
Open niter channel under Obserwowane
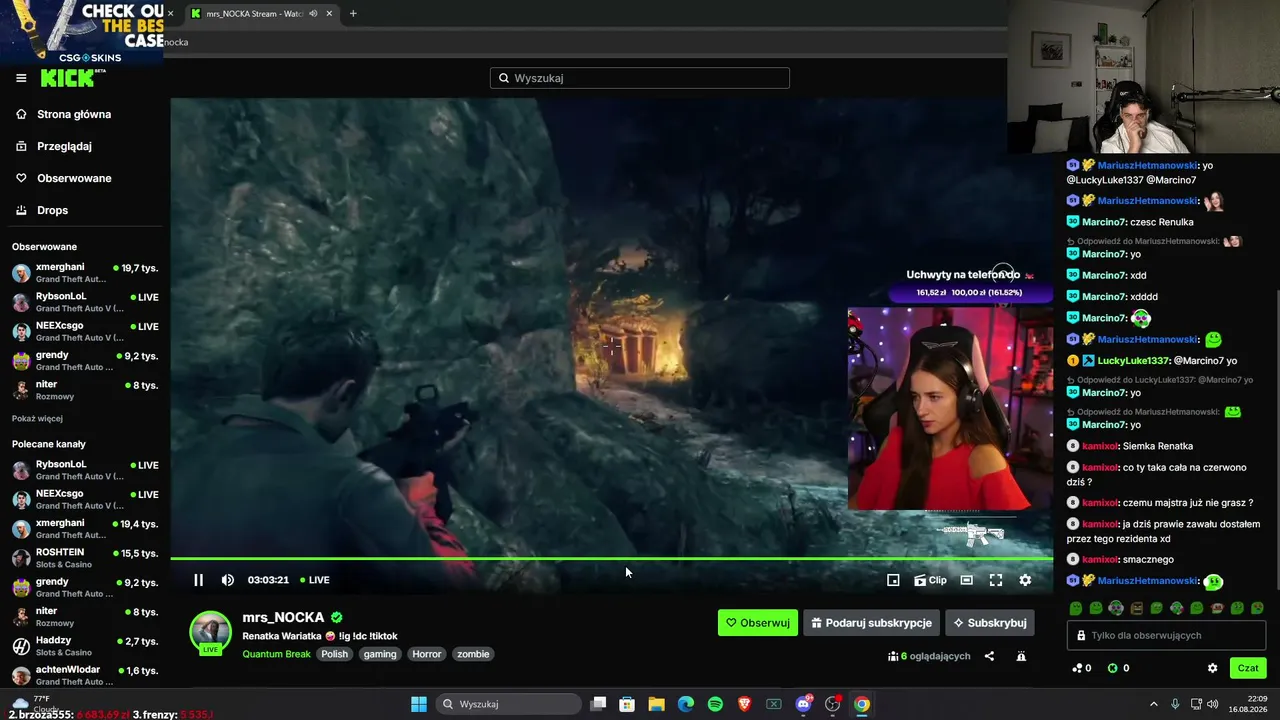(85, 390)
